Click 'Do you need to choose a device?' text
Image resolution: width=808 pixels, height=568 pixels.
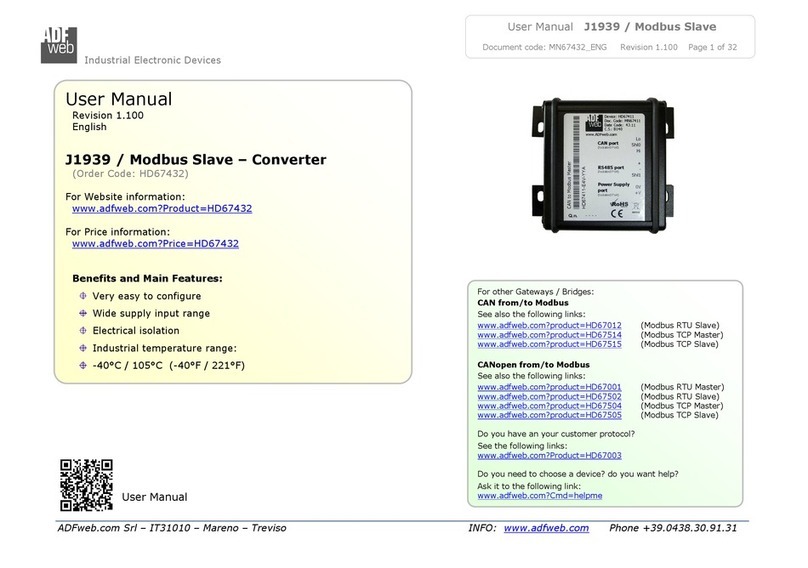tap(541, 474)
